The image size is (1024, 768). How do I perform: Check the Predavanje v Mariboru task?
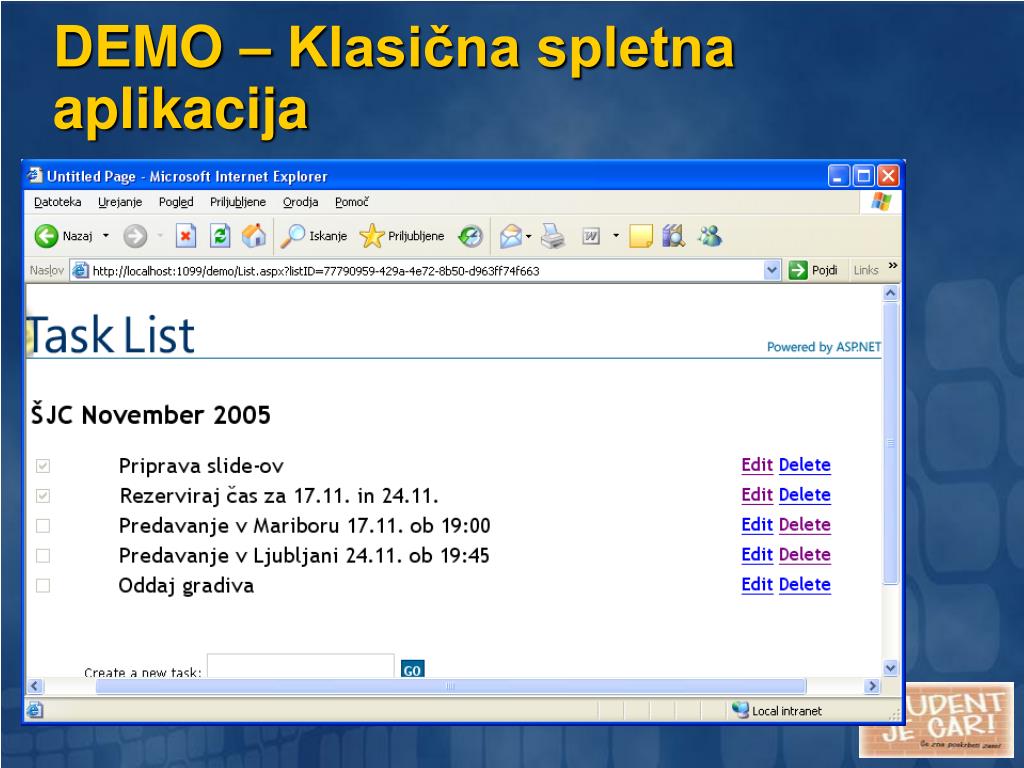(x=43, y=526)
